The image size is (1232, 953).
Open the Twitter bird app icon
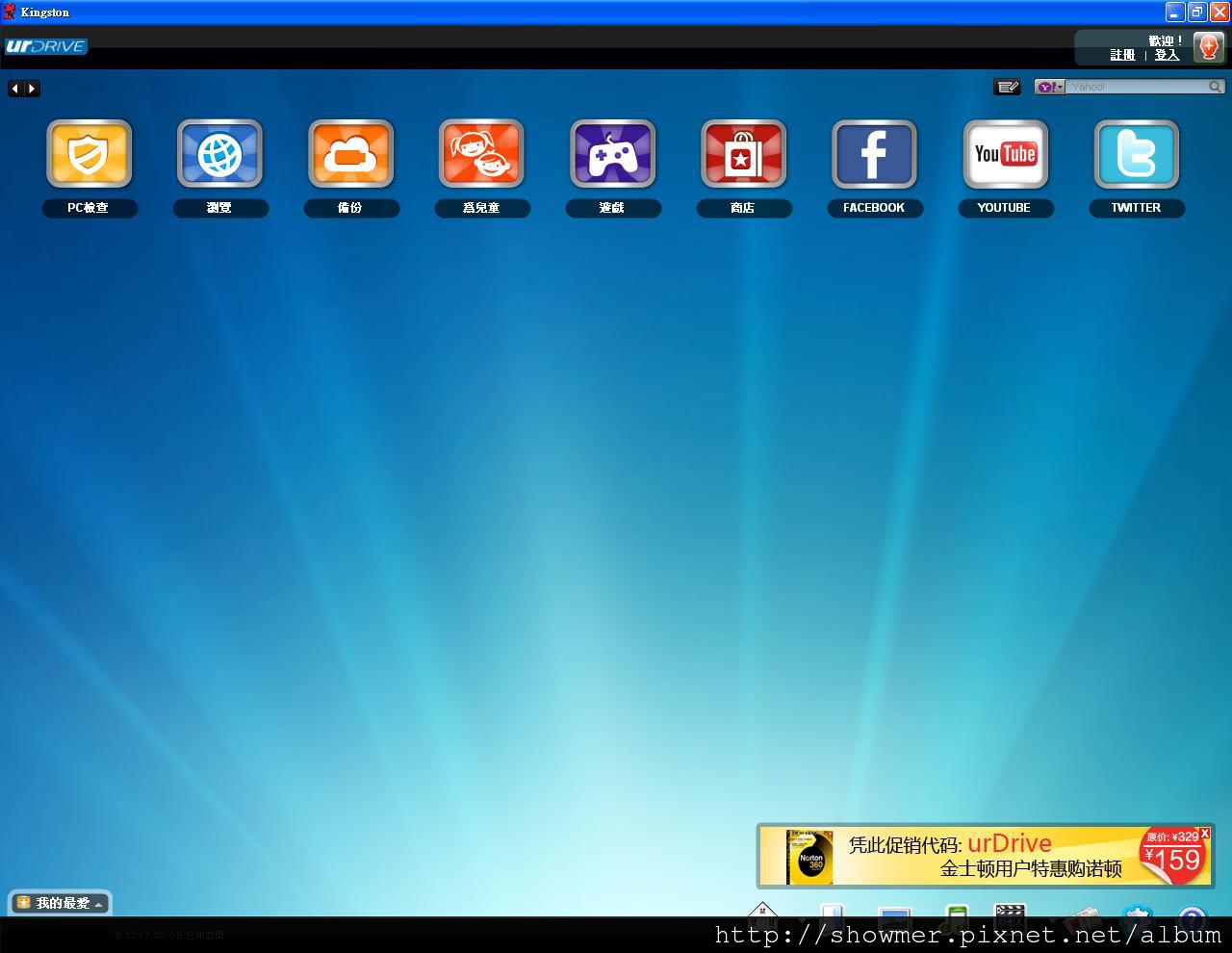(1137, 154)
